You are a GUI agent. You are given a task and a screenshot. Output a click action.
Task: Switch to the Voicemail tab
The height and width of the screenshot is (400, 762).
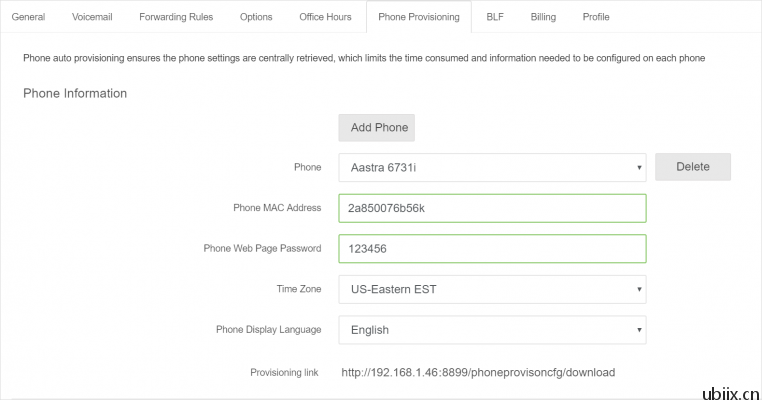[x=92, y=17]
